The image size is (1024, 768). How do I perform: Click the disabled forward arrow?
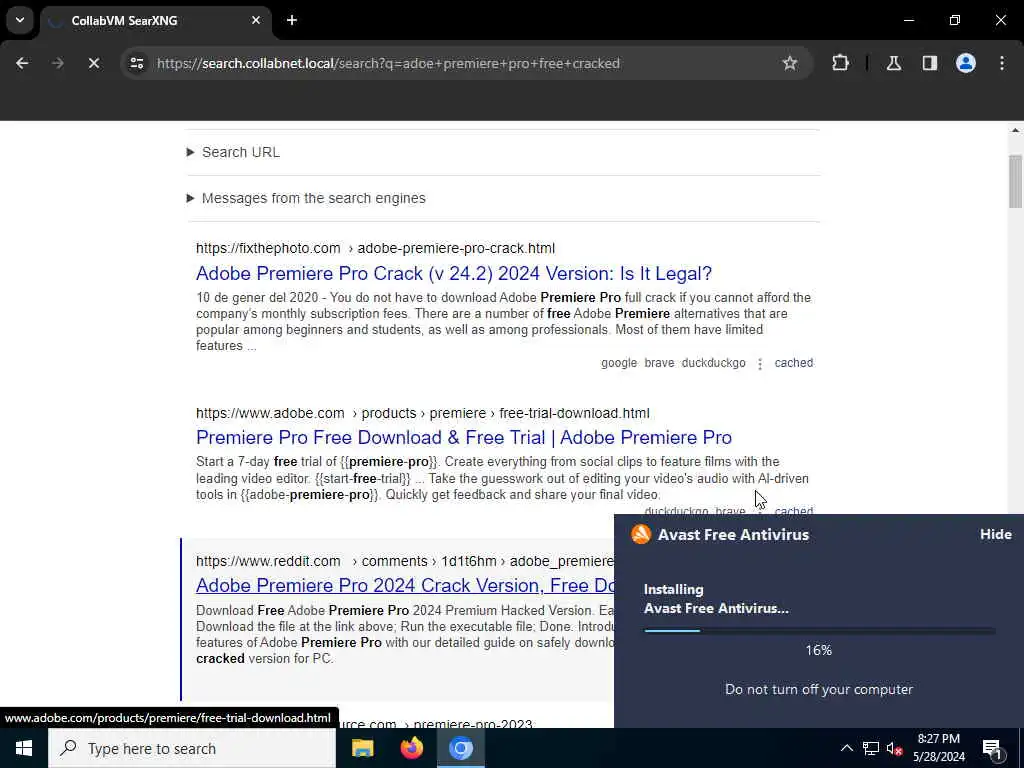pos(57,63)
